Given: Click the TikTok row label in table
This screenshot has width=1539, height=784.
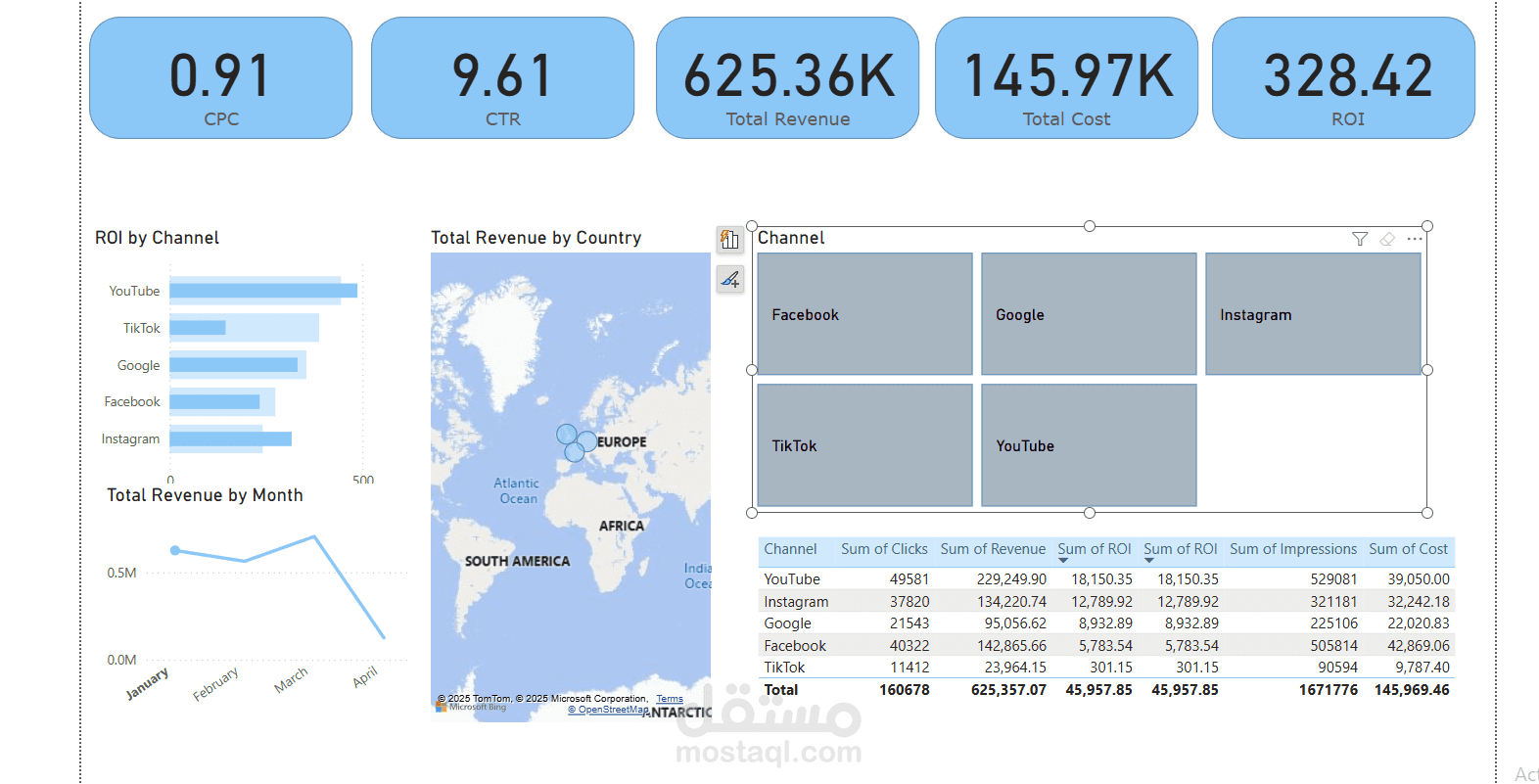Looking at the screenshot, I should 784,668.
